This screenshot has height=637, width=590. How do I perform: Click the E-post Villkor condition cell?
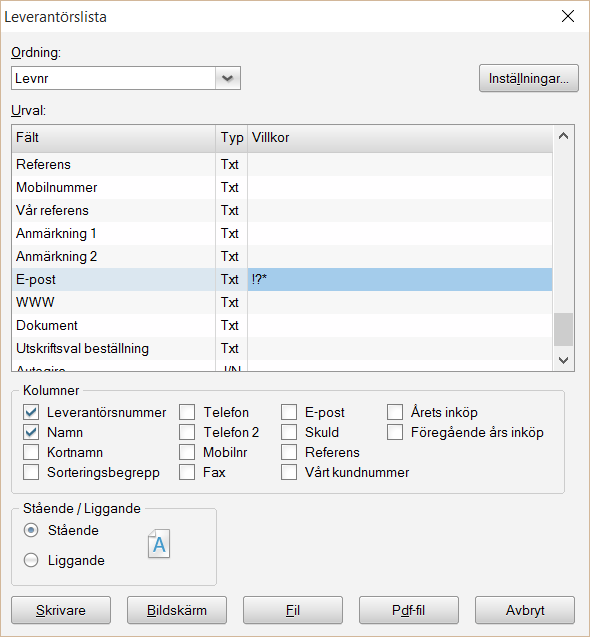(x=400, y=280)
